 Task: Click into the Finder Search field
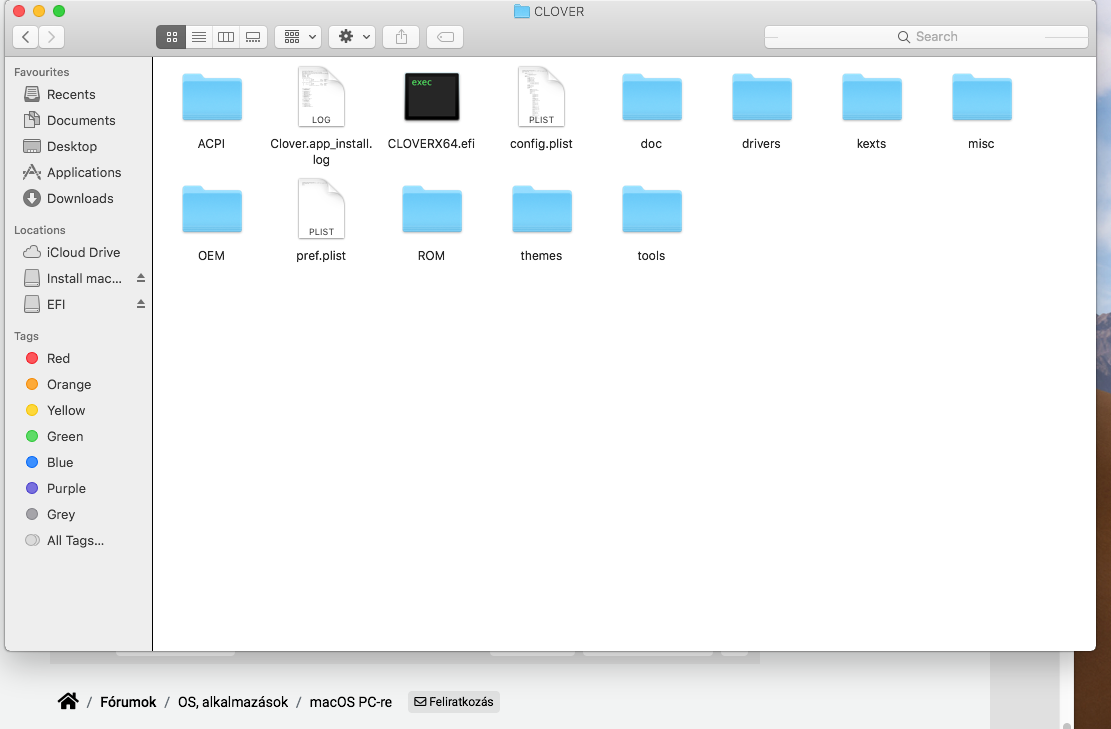coord(926,37)
